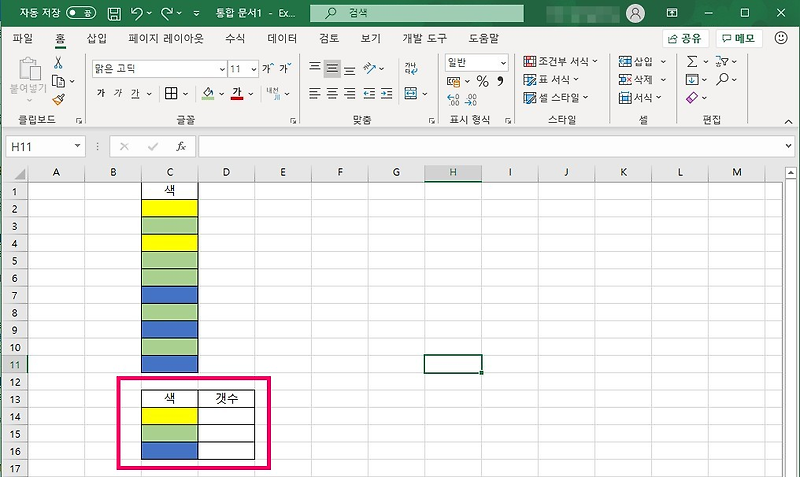The height and width of the screenshot is (477, 800).
Task: Align cell text right
Action: point(349,93)
